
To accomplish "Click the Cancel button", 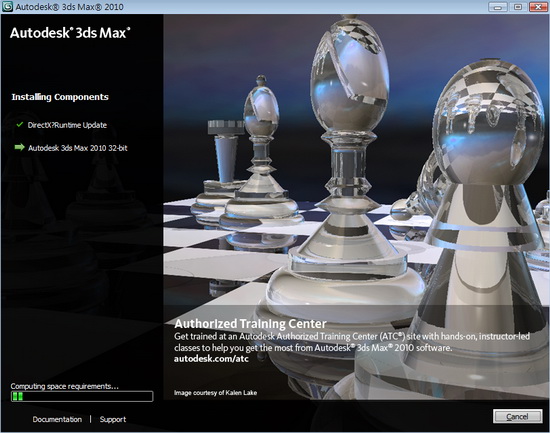I will point(517,416).
